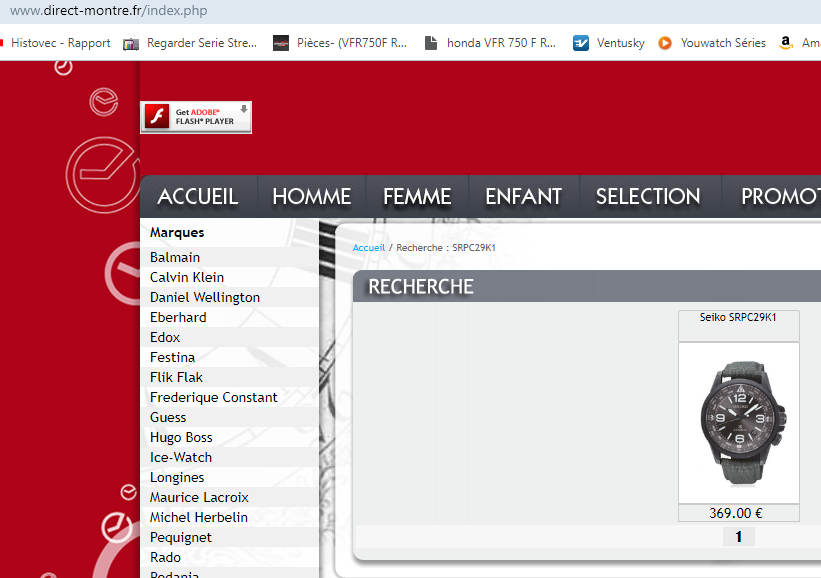Click the Get Adobe Flash Player badge

coord(196,117)
